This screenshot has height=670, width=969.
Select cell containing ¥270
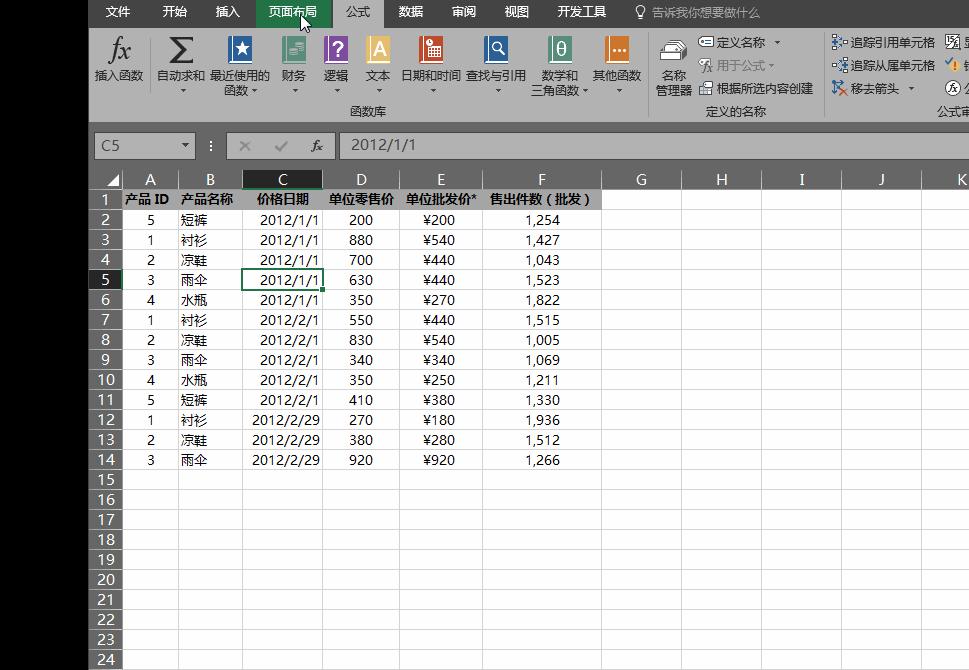[x=441, y=300]
